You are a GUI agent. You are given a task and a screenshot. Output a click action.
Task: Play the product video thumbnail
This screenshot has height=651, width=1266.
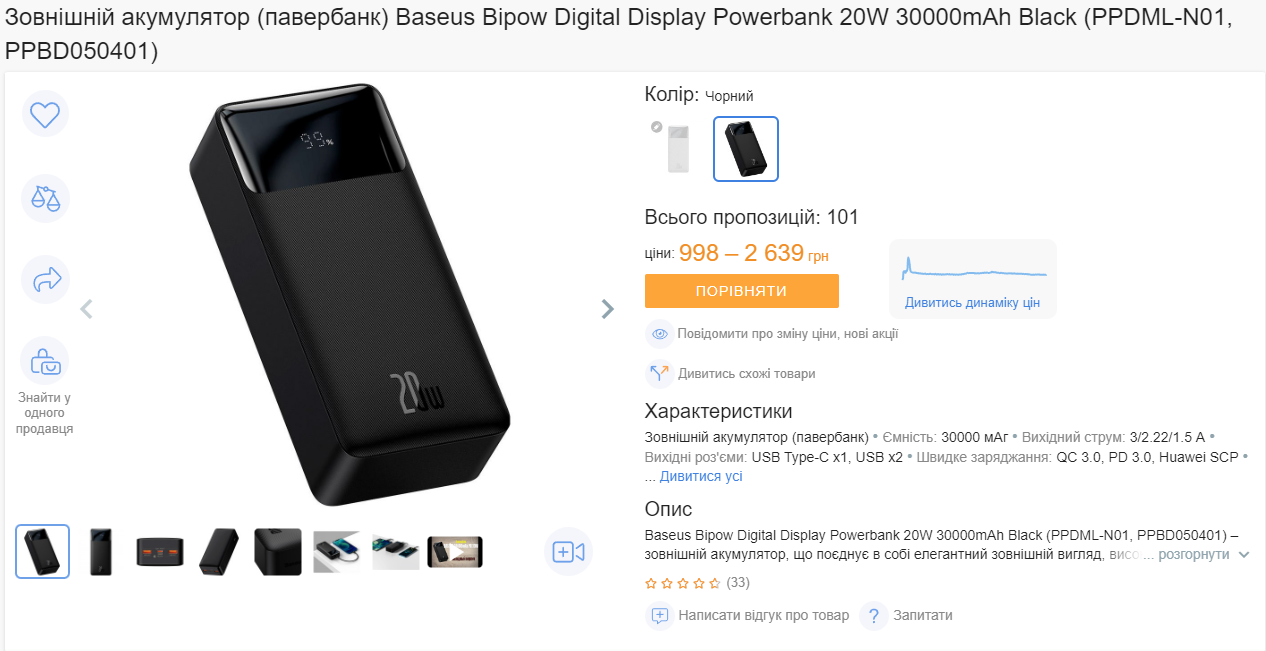tap(455, 552)
